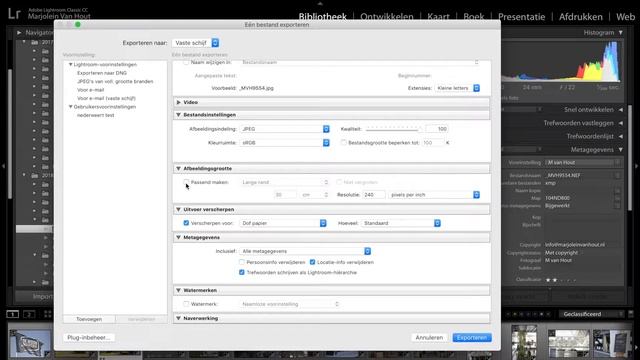Toggle 'Trefwoorden schrijven als Lightroom-hiërarchie' checkbox
The image size is (640, 360).
[242, 272]
